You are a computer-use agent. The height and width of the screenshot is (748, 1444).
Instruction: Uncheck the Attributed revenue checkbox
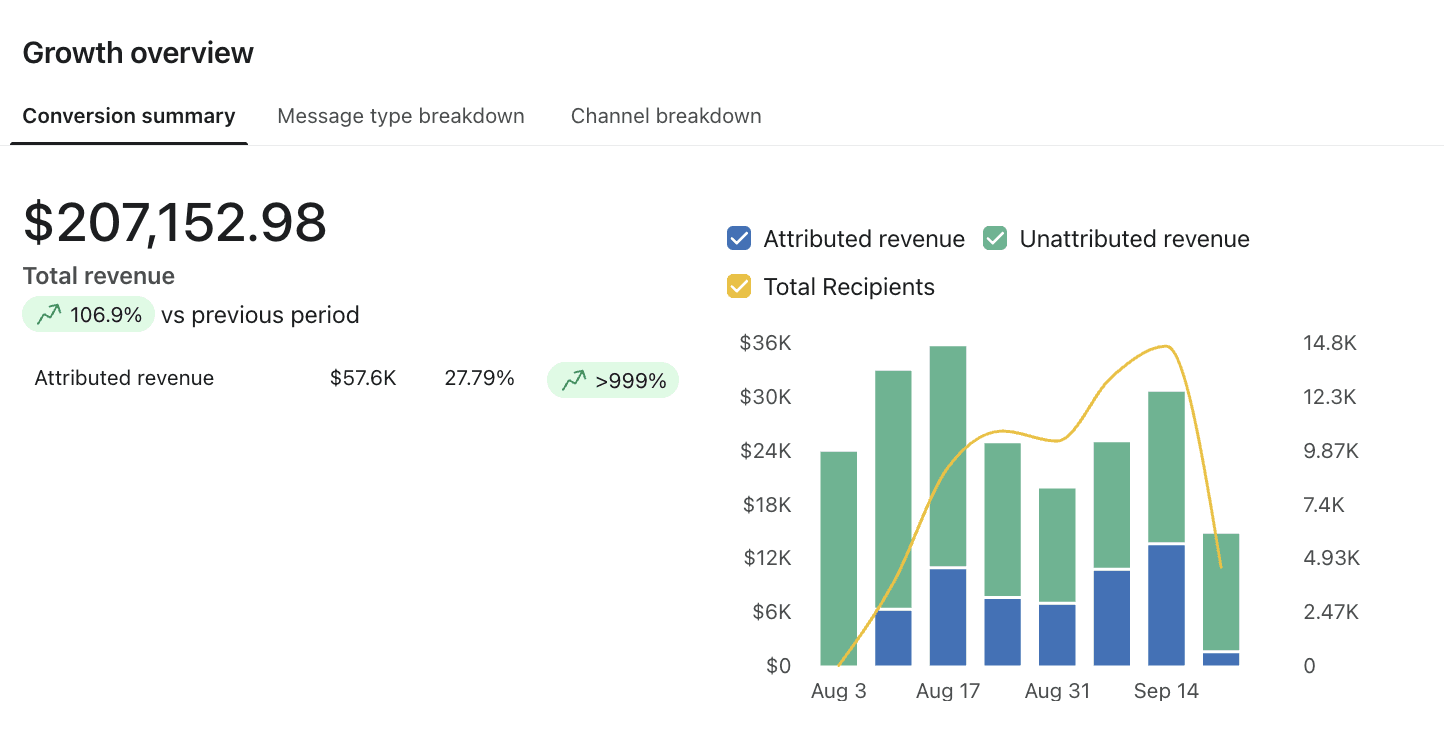coord(739,239)
